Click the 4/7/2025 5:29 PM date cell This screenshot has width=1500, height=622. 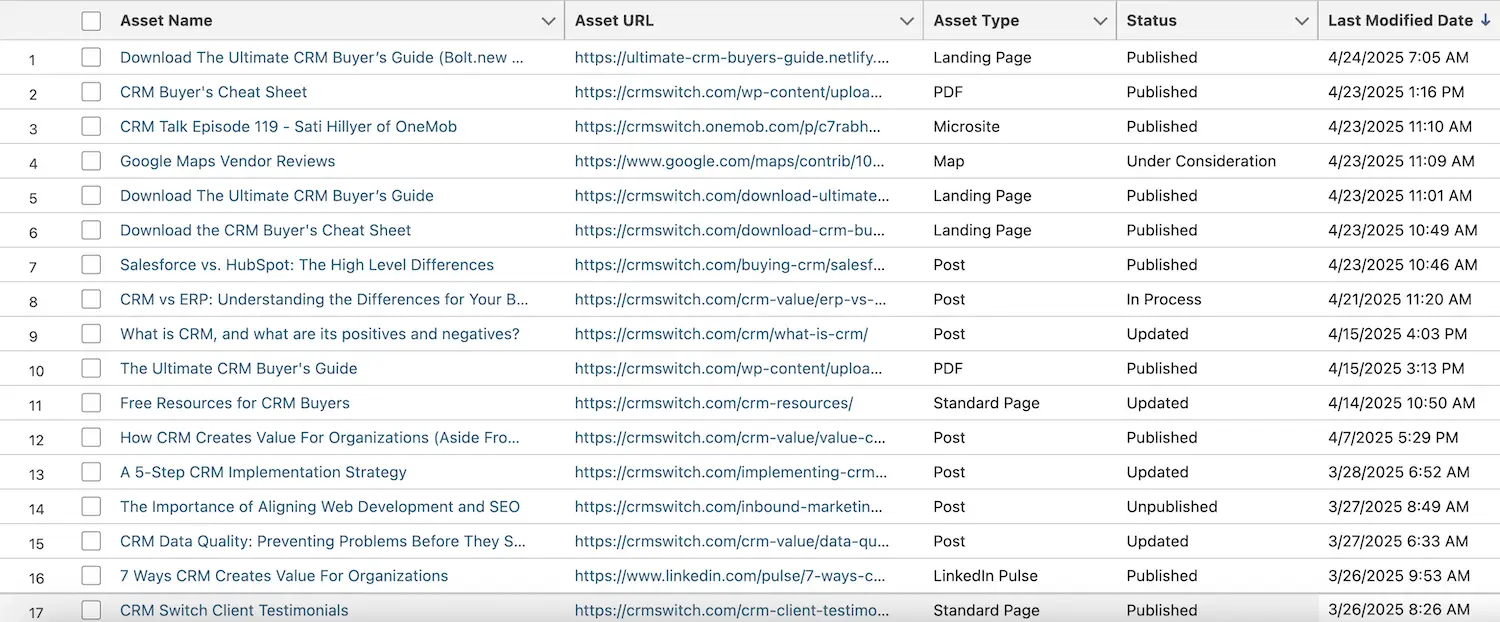pyautogui.click(x=1393, y=438)
